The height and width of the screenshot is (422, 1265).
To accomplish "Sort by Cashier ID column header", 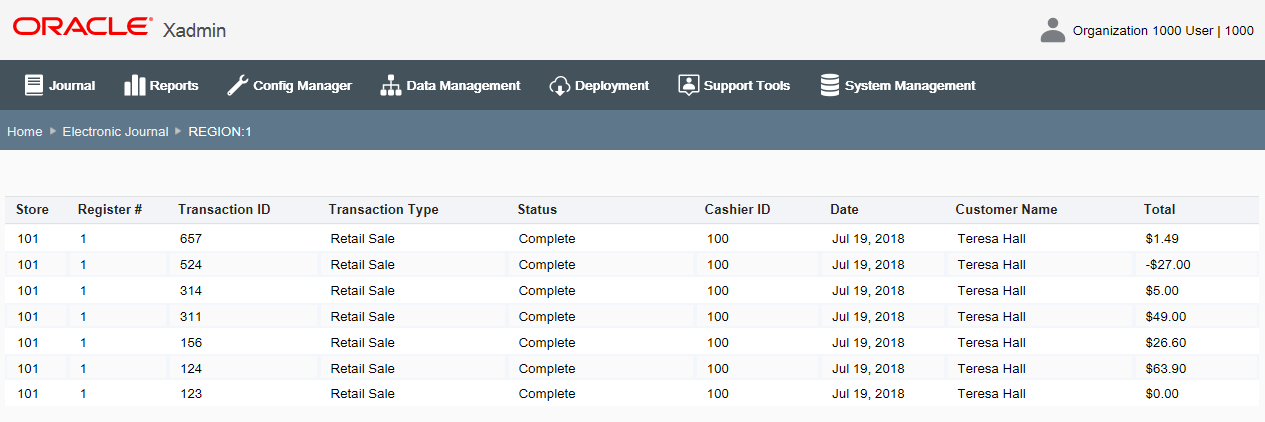I will (738, 209).
